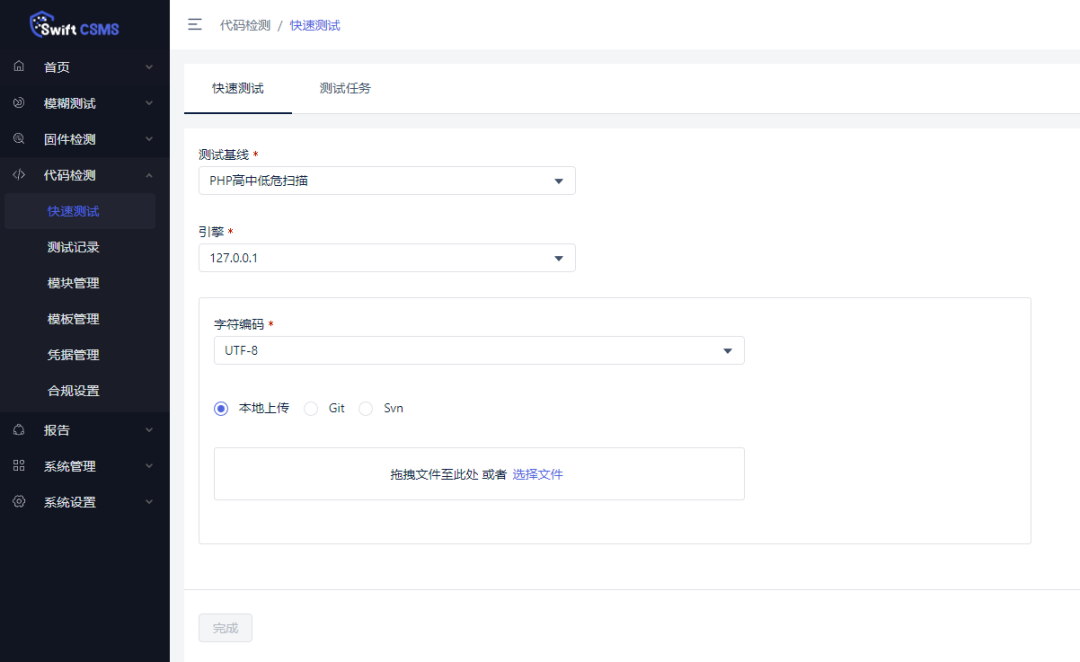Toggle the sidebar collapse hamburger icon
Screen dimensions: 1080x662
click(x=195, y=25)
